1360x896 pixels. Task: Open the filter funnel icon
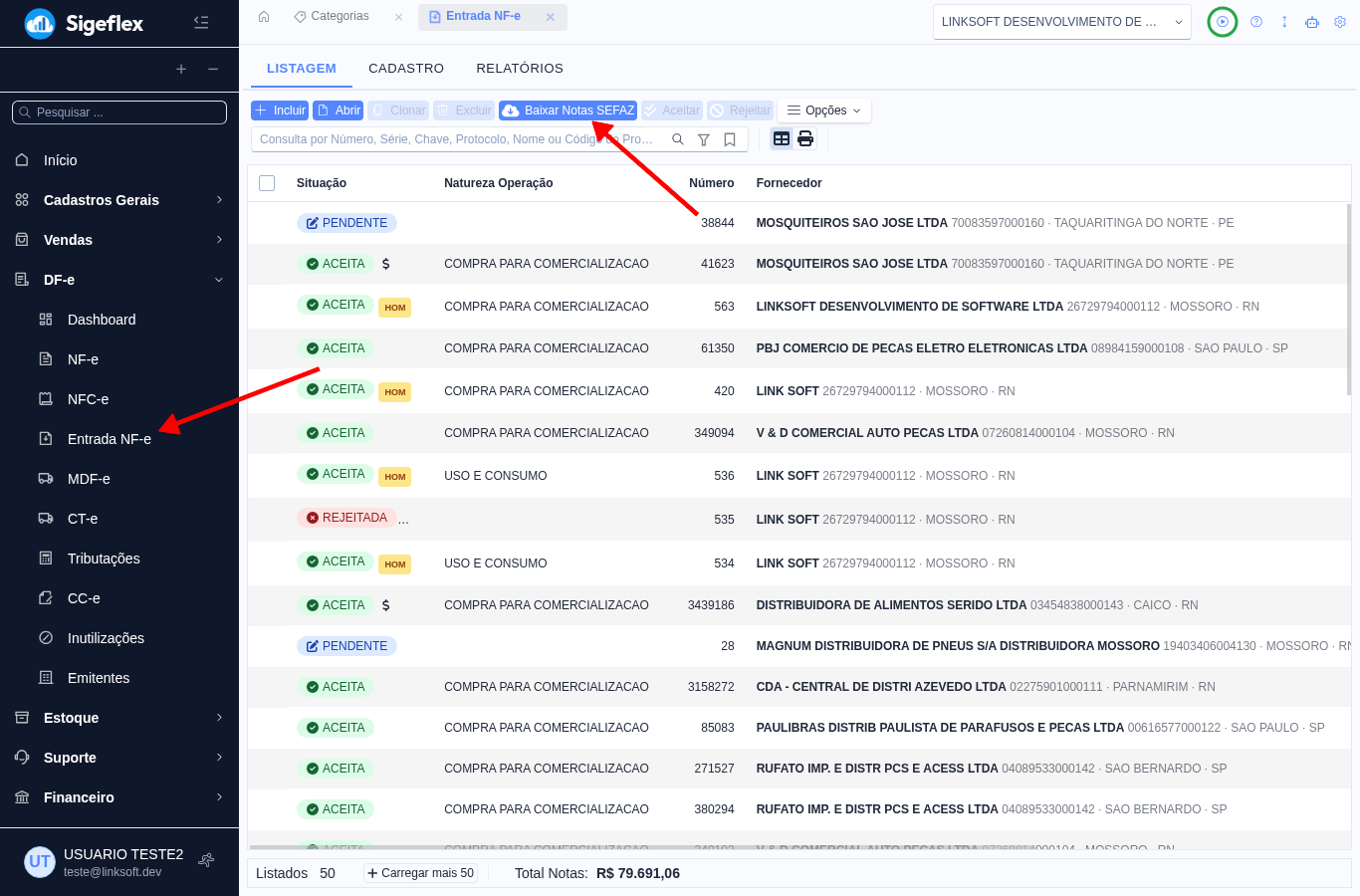(x=704, y=139)
